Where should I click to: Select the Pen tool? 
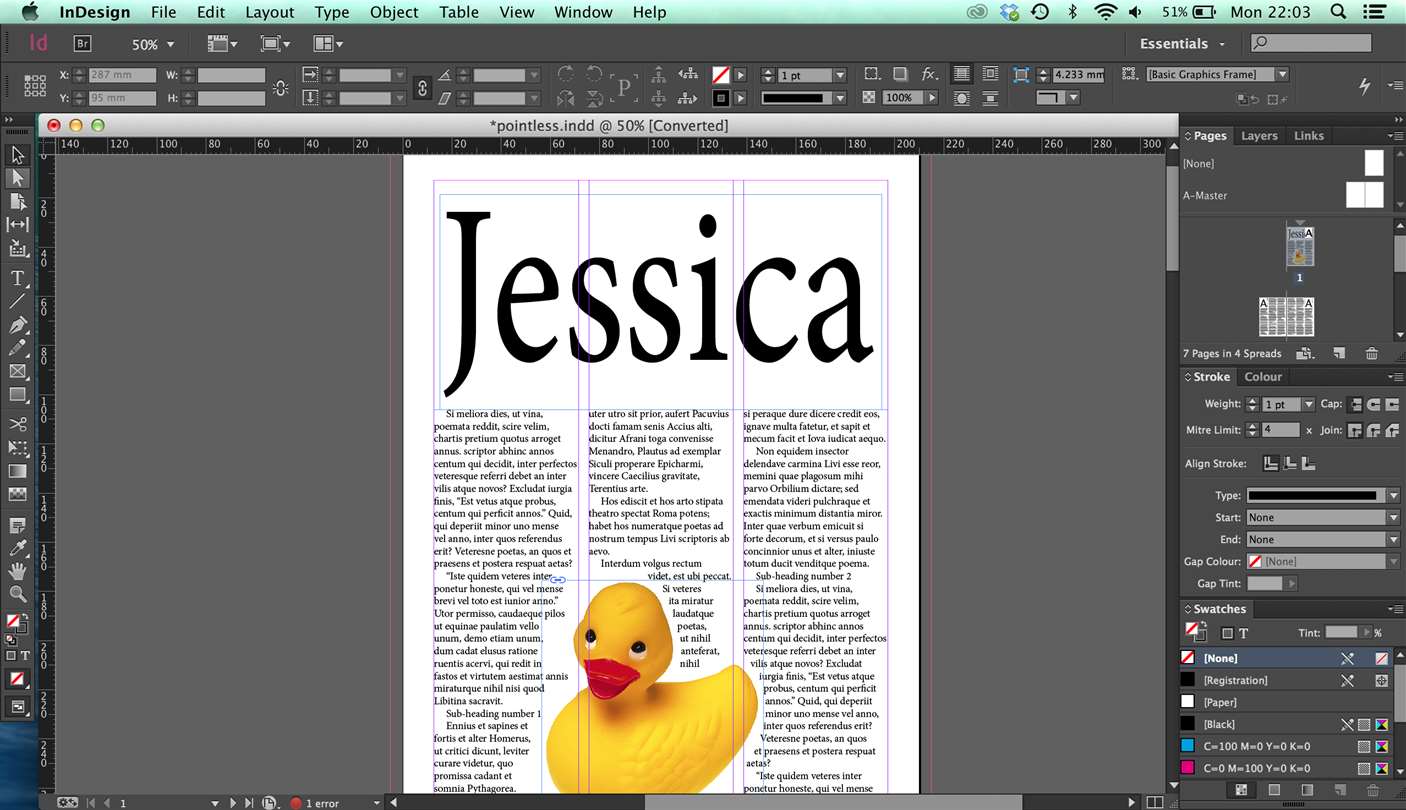(x=17, y=325)
